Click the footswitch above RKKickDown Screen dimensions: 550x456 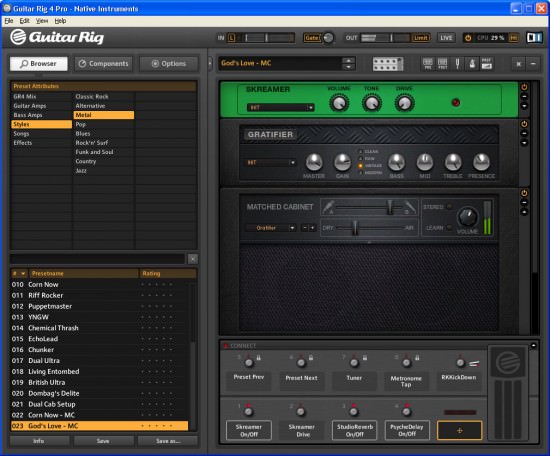coord(460,362)
